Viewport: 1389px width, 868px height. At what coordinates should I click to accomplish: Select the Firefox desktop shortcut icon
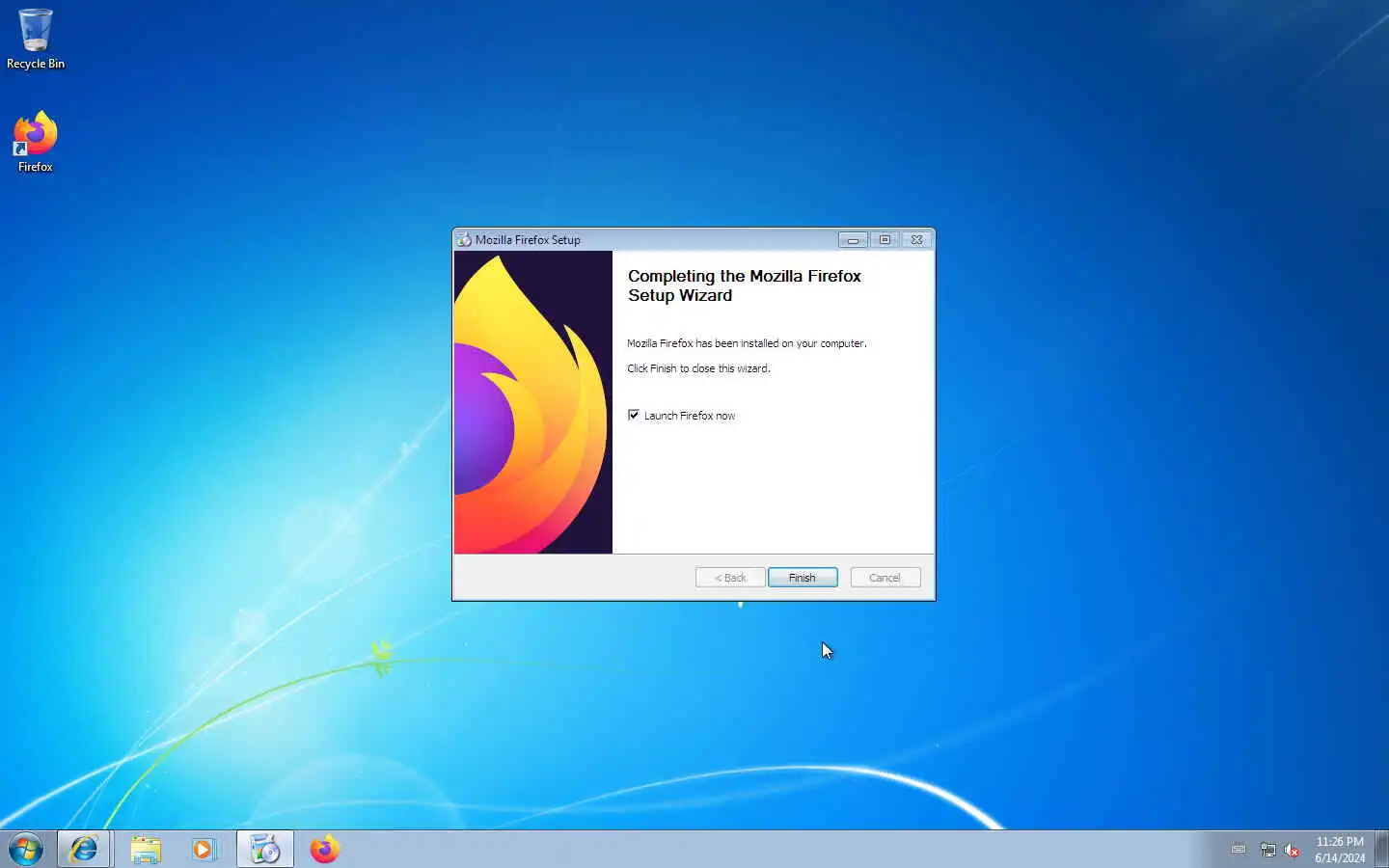(36, 142)
